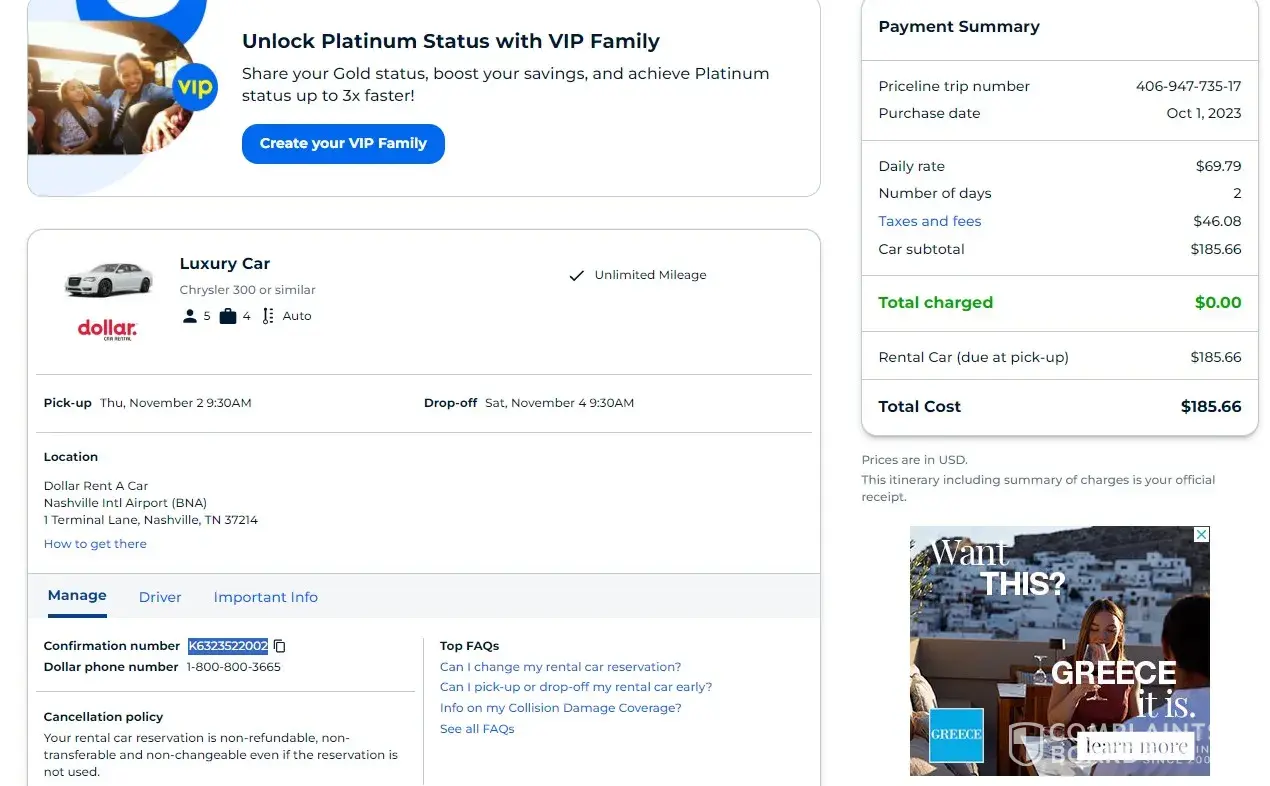Click the blue VIP badge icon
Screen dimensions: 1270x786
pos(195,87)
